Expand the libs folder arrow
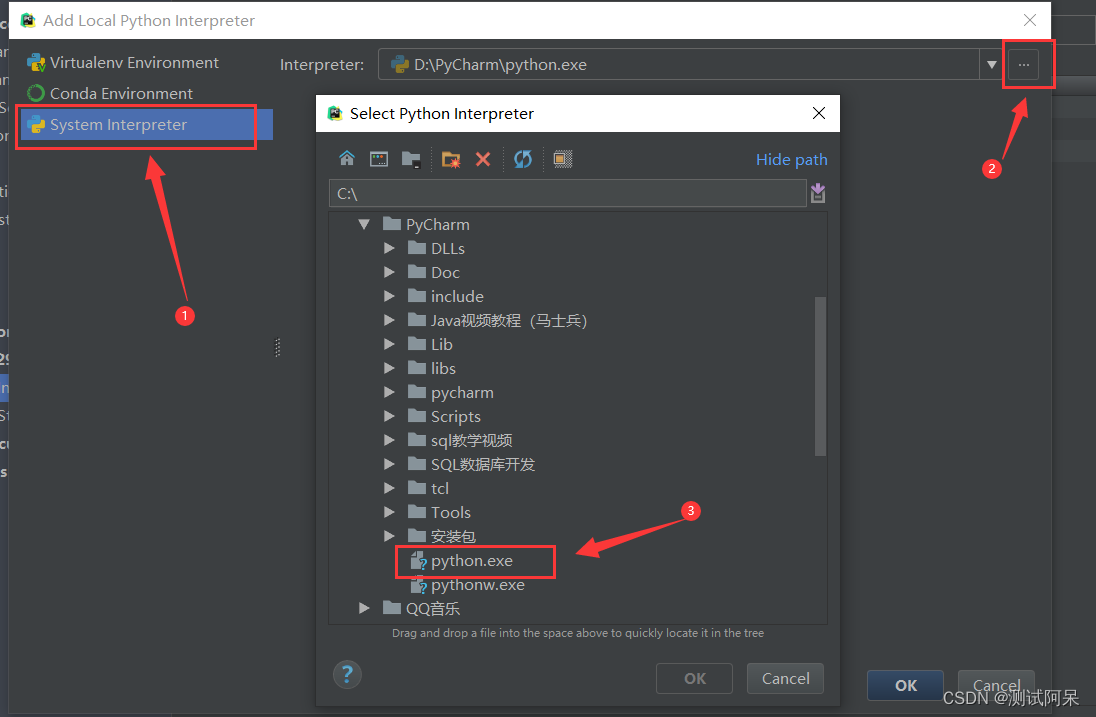The width and height of the screenshot is (1096, 717). pos(389,368)
